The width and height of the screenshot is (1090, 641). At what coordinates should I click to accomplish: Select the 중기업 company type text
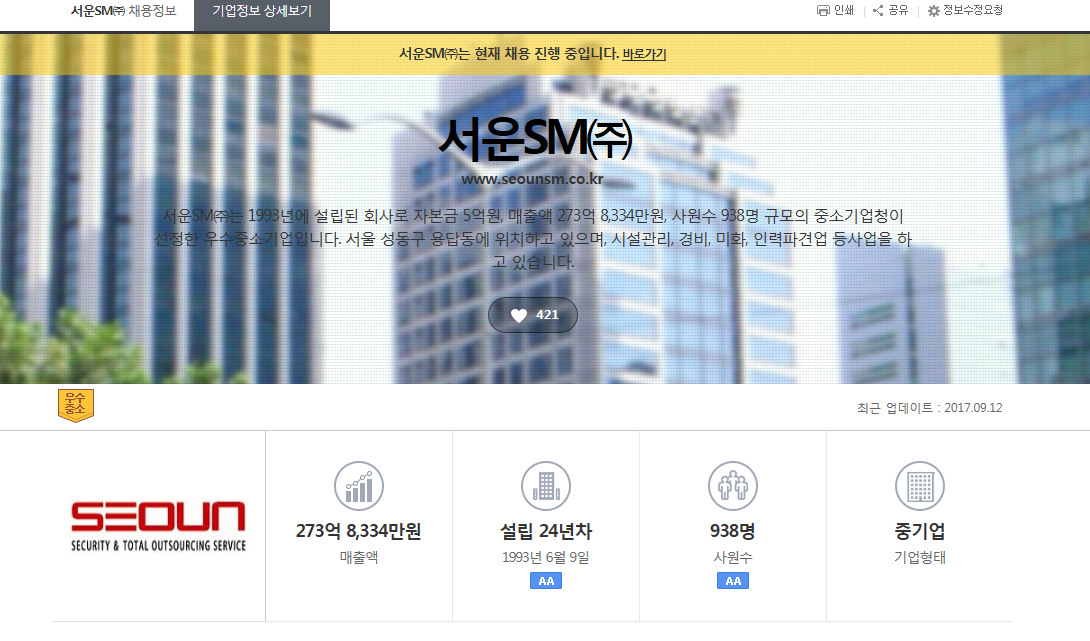coord(920,531)
